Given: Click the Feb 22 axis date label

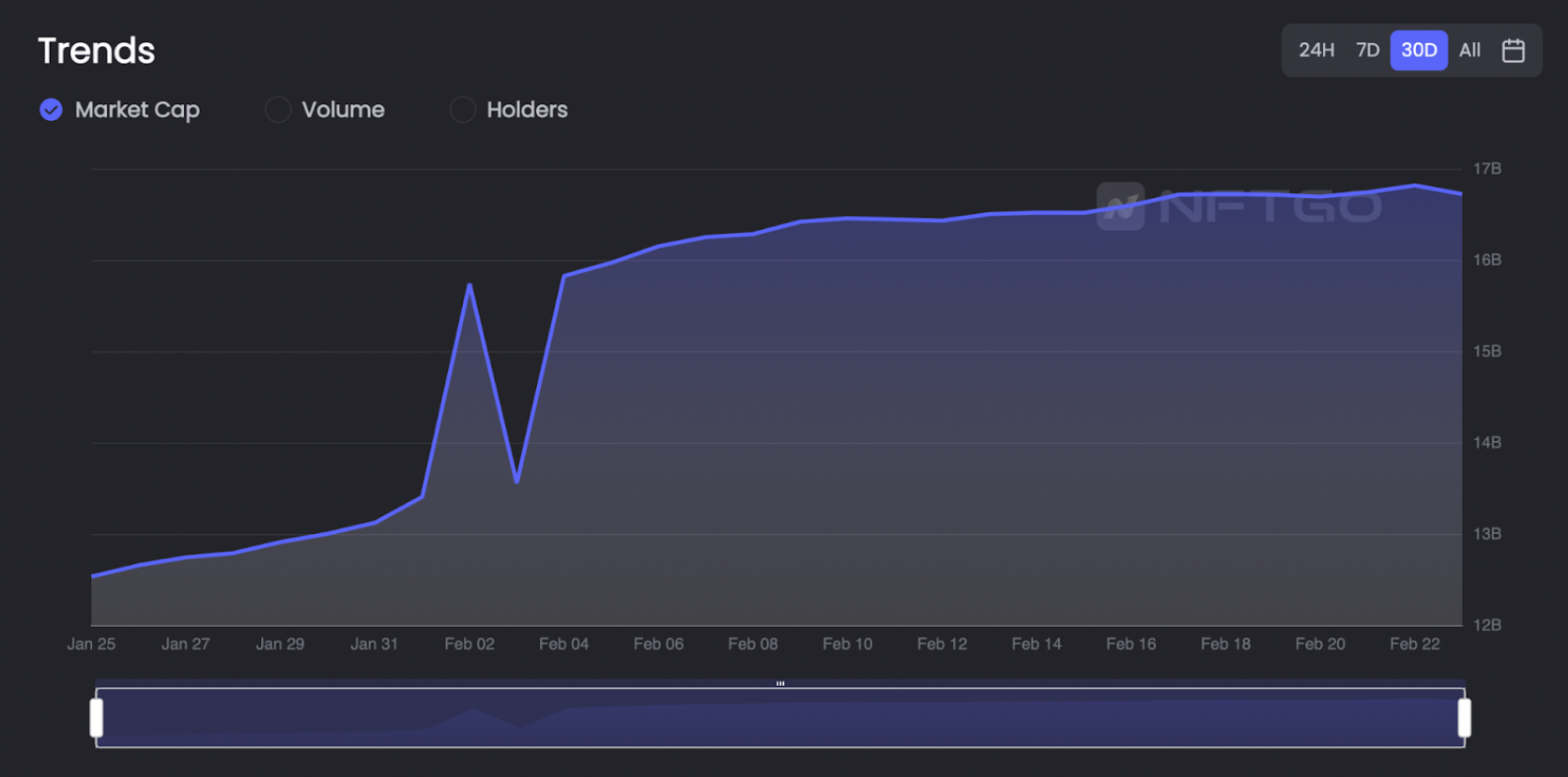Looking at the screenshot, I should 1414,644.
